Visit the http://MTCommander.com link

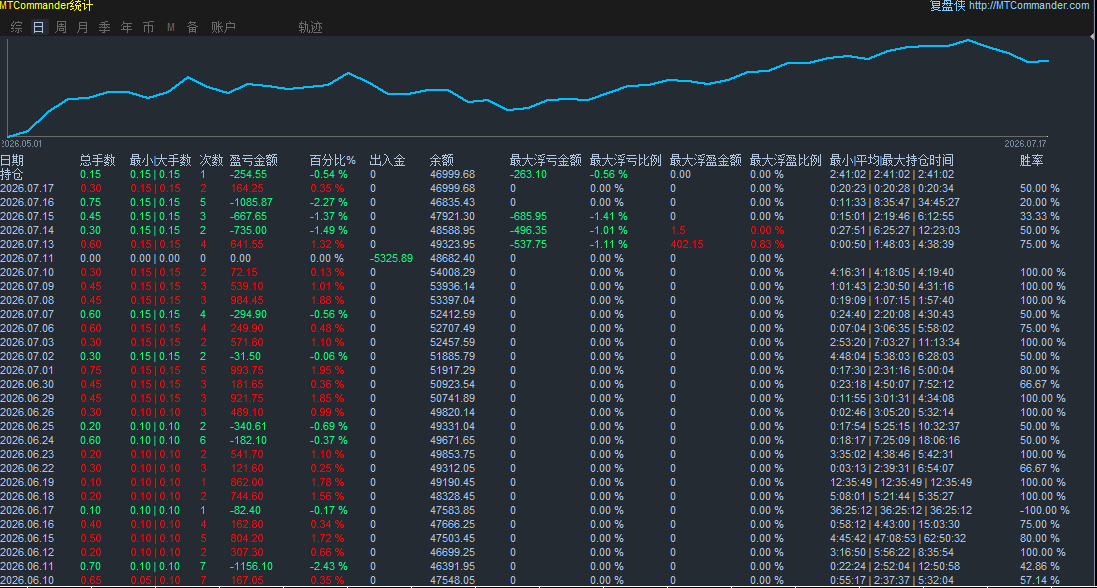[1033, 6]
